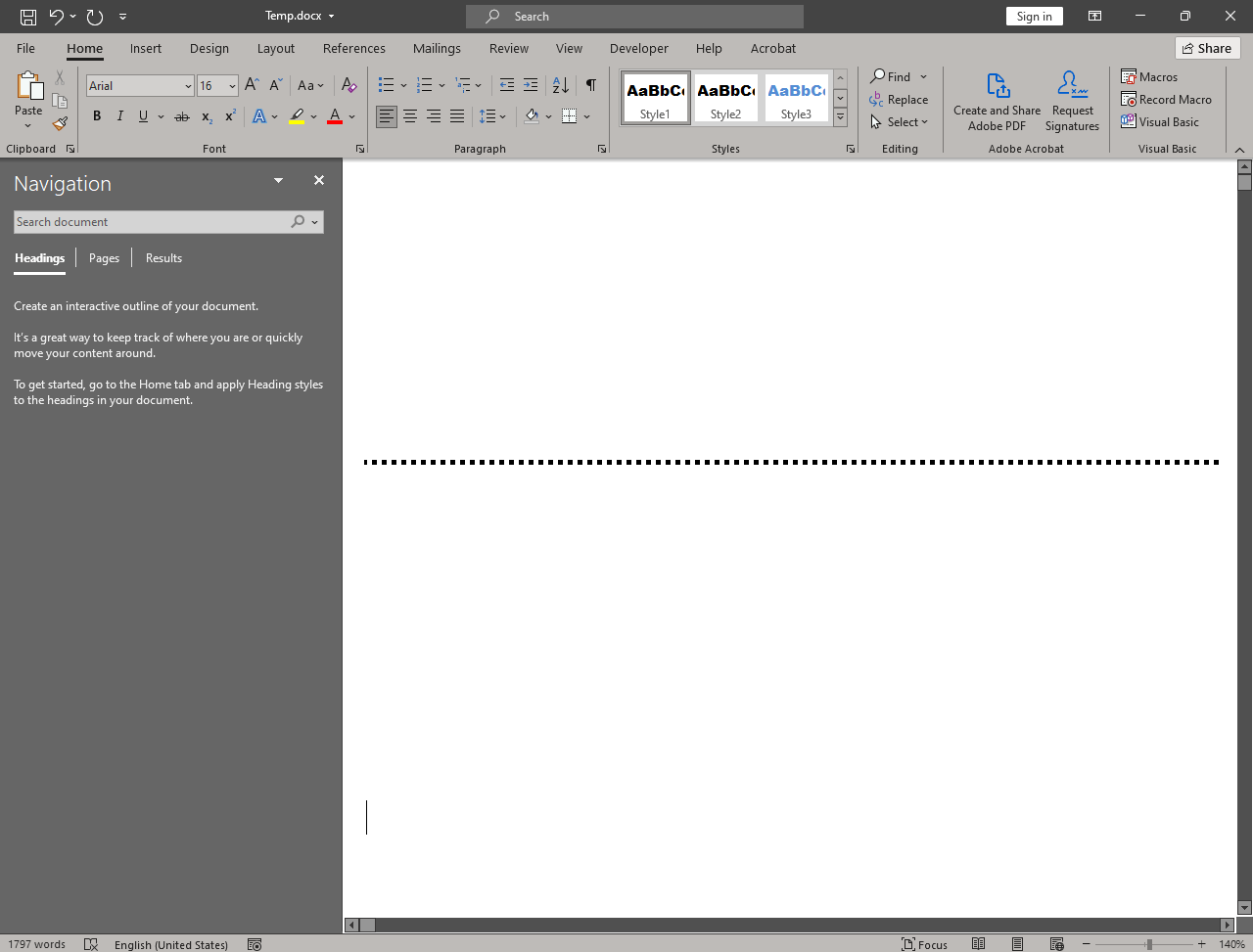The width and height of the screenshot is (1253, 952).
Task: Open the Macros list
Action: [x=1149, y=76]
